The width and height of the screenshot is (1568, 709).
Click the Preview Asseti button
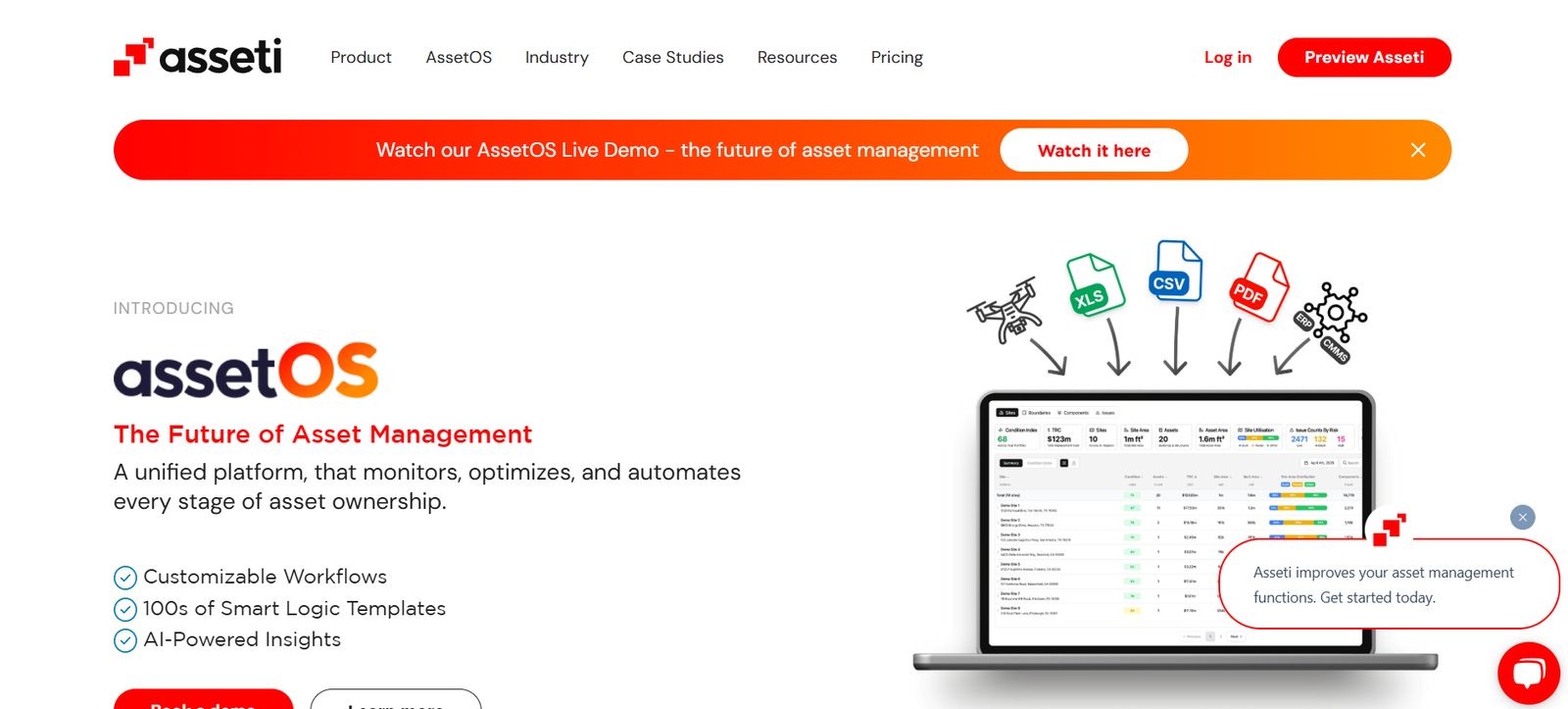(x=1363, y=58)
